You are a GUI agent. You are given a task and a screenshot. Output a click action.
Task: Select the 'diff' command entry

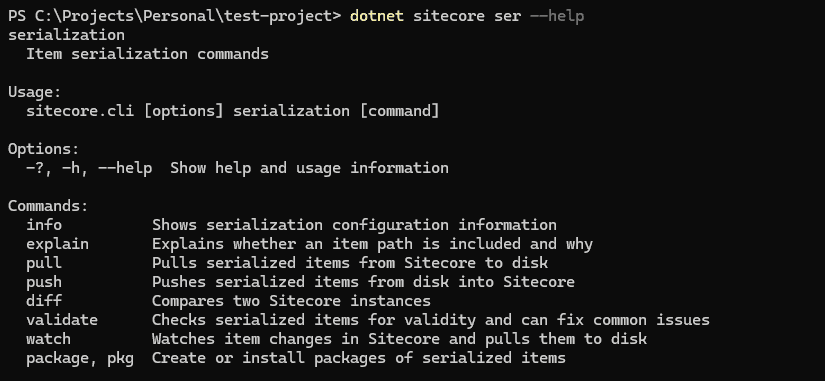(x=44, y=300)
